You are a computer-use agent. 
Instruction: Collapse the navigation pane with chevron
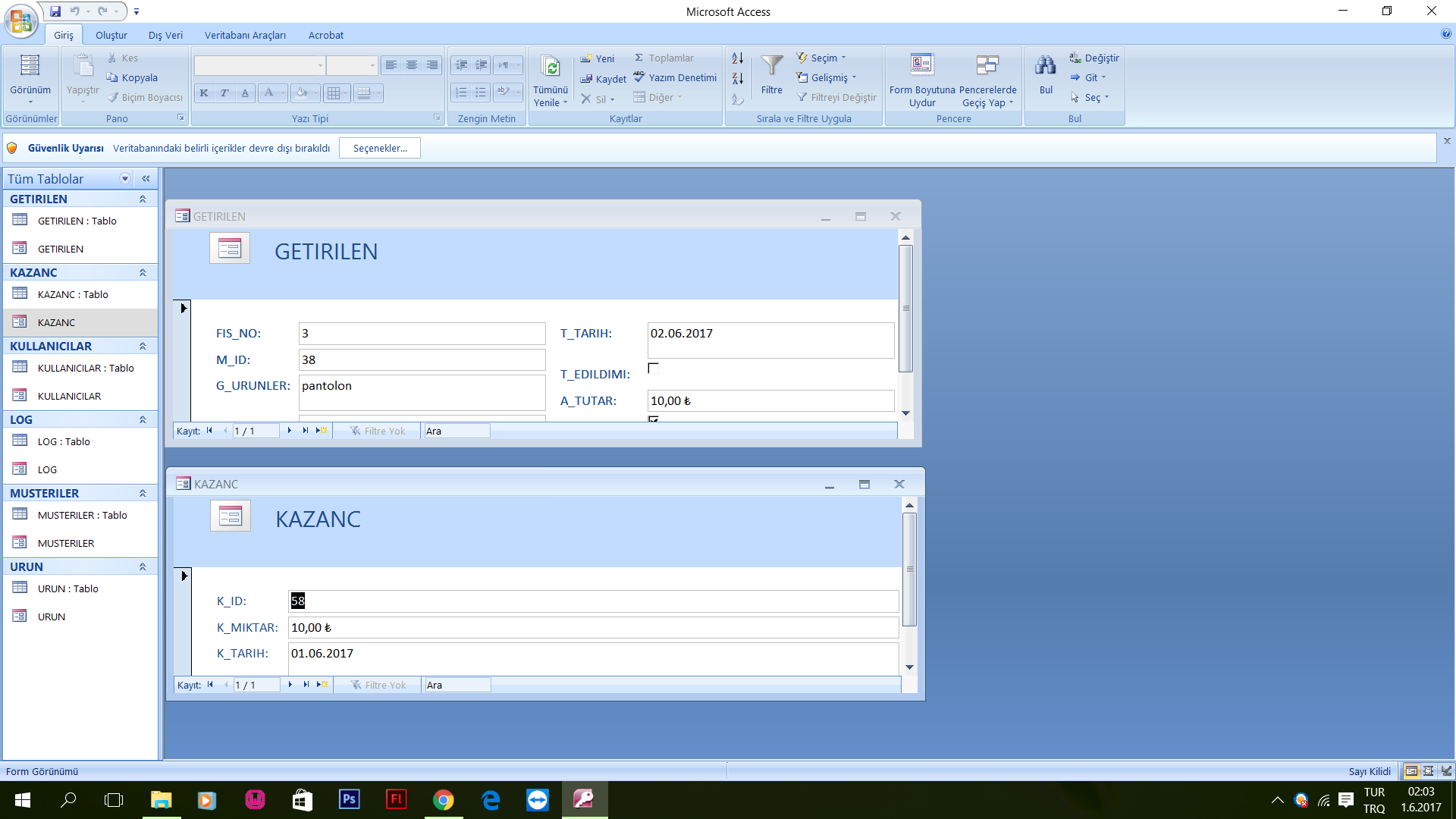pyautogui.click(x=146, y=179)
